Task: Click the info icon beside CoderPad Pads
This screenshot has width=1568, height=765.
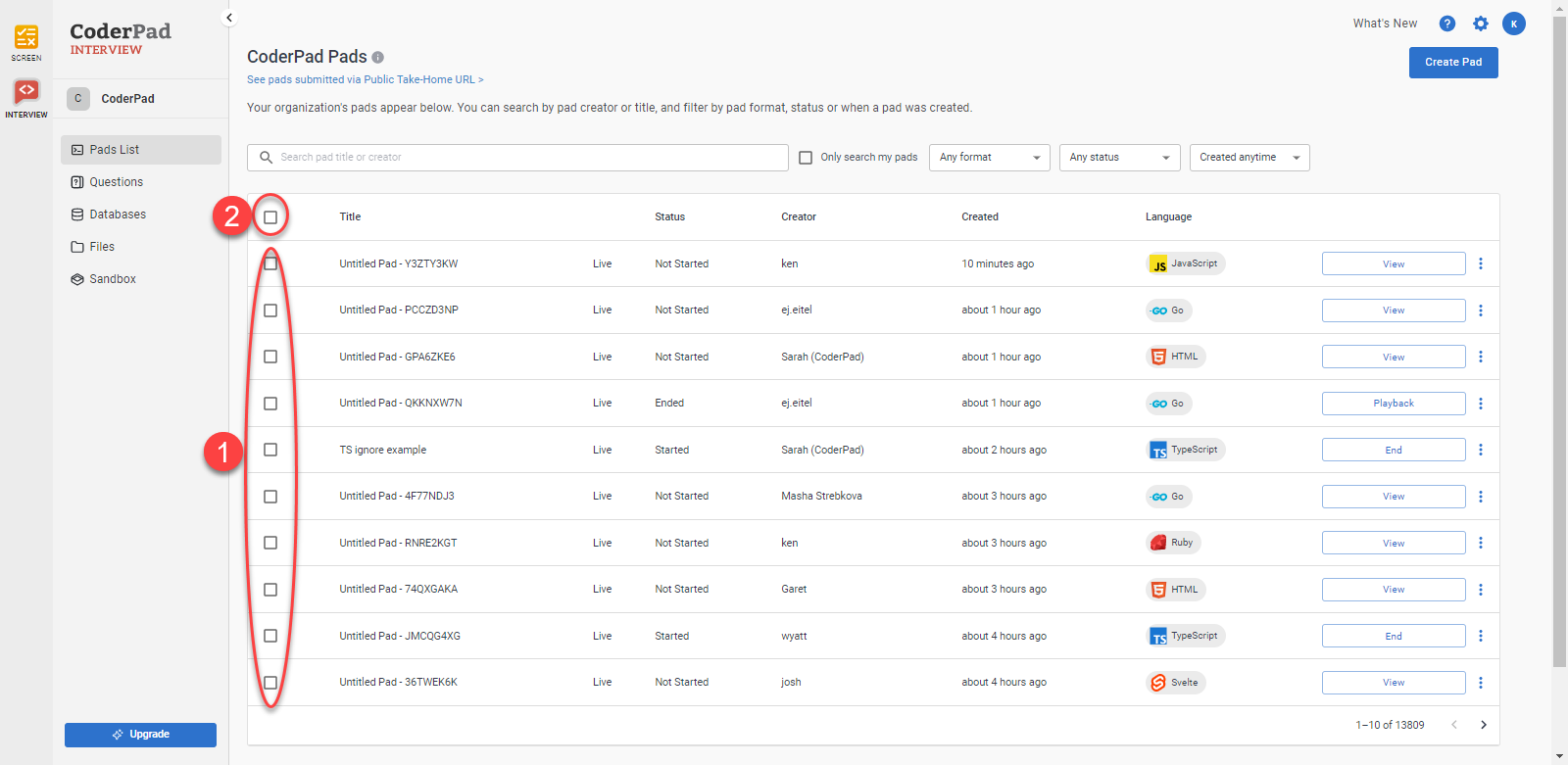Action: click(x=378, y=58)
